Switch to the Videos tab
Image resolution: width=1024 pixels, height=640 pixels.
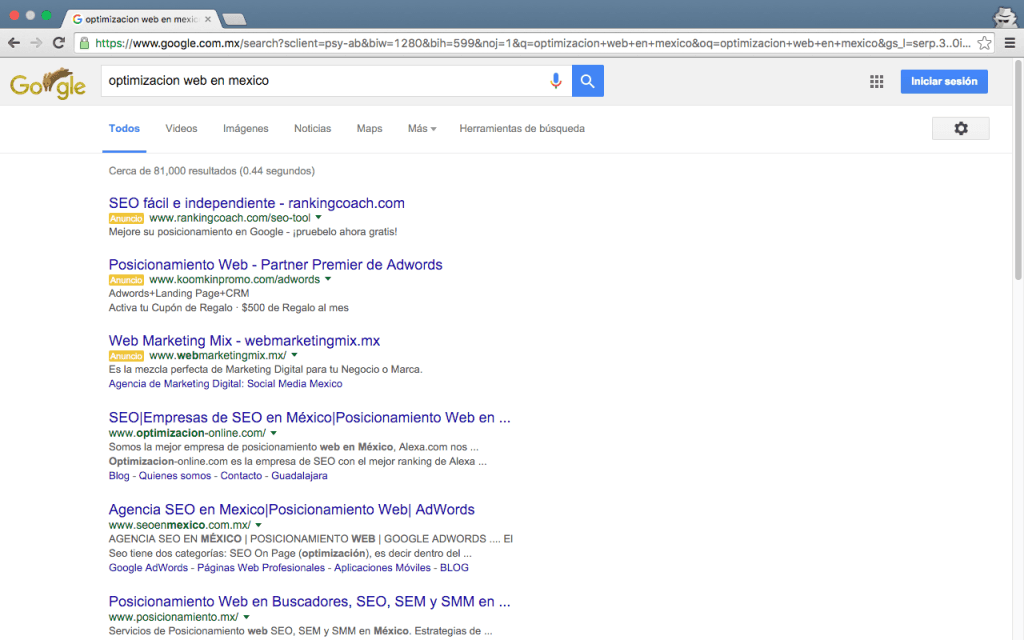click(181, 129)
